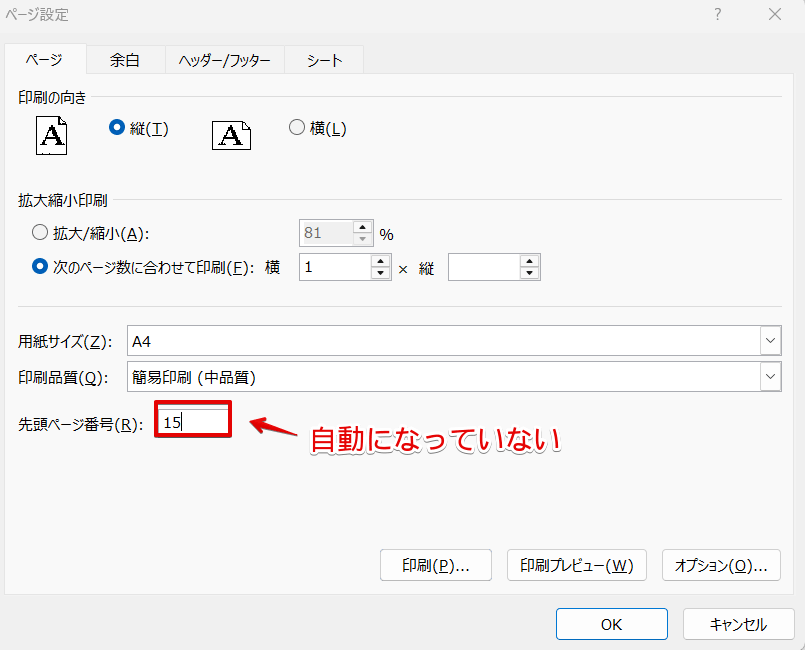805x650 pixels.
Task: Open the シート tab
Action: (324, 60)
